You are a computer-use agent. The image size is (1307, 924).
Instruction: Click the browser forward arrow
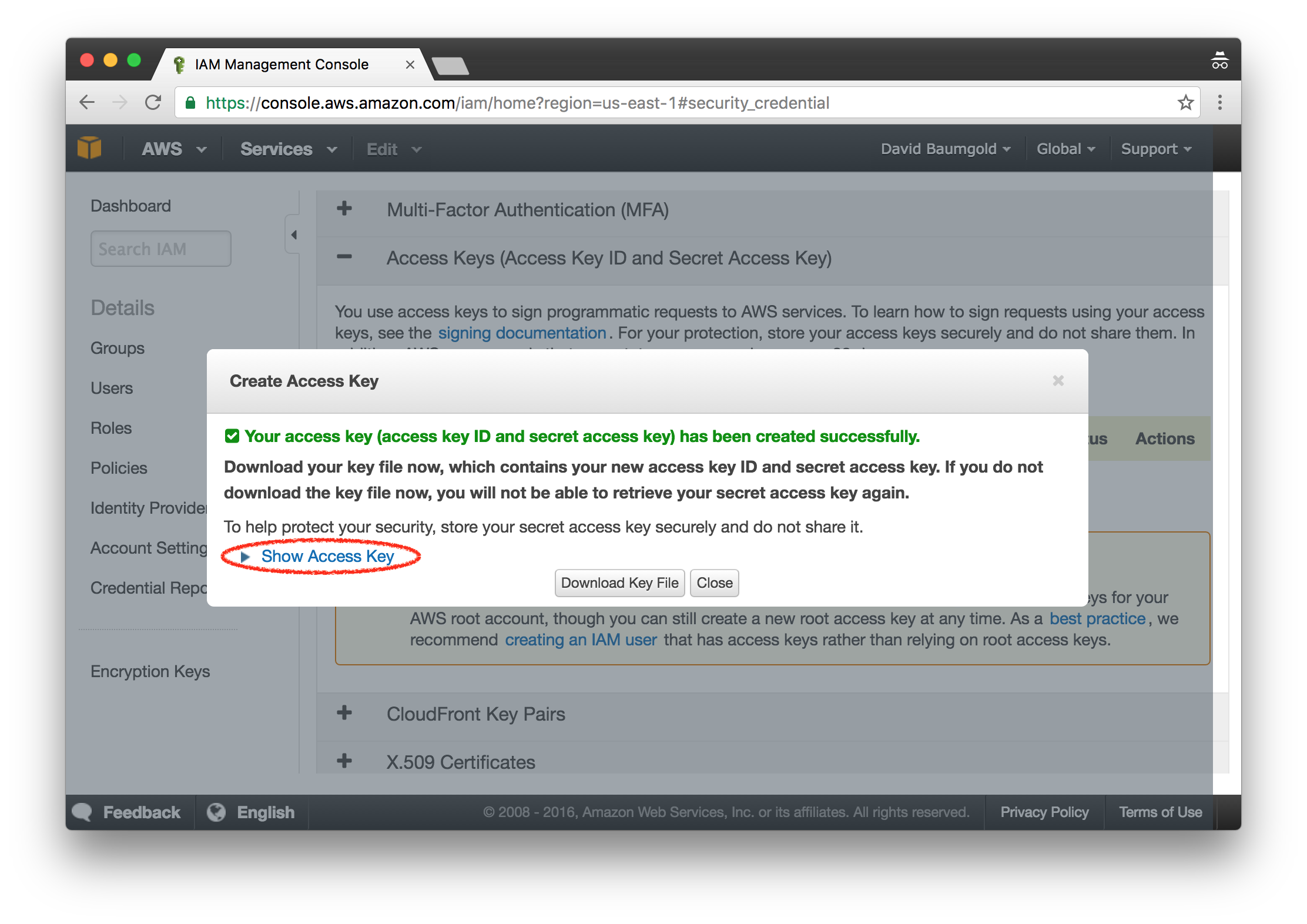pos(120,102)
